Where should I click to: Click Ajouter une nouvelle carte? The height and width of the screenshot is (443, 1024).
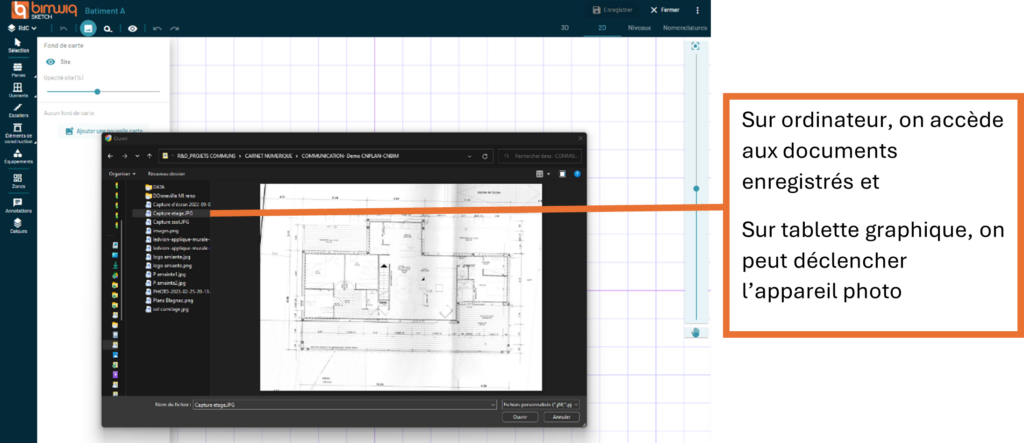pos(103,131)
